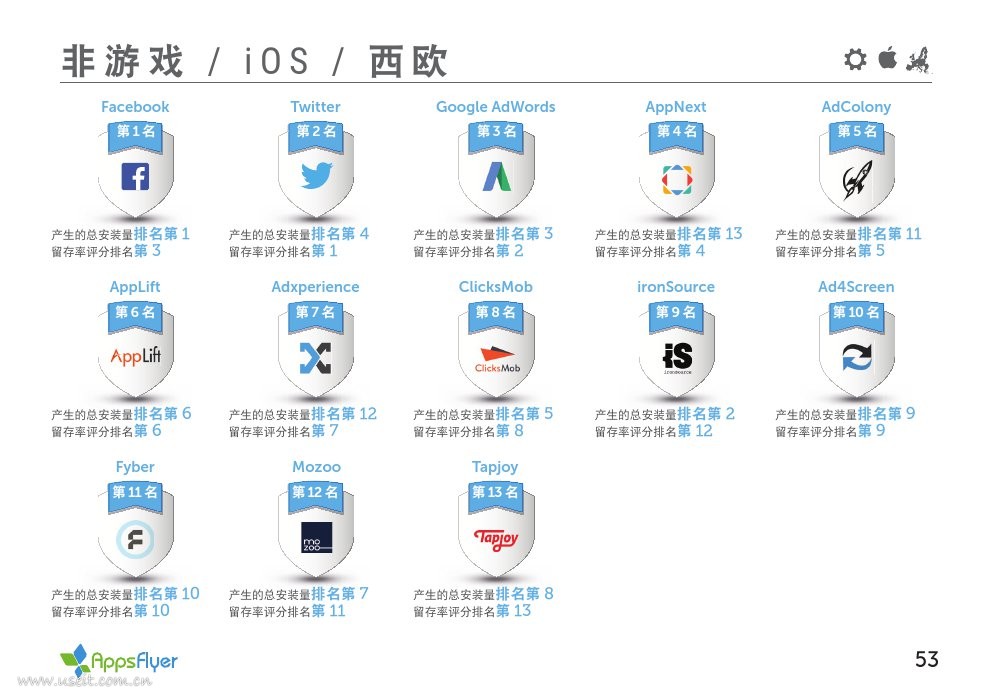Viewport: 992px width, 699px height.
Task: Click Mozoo's 留存率评分排名第 11 line
Action: tap(287, 611)
